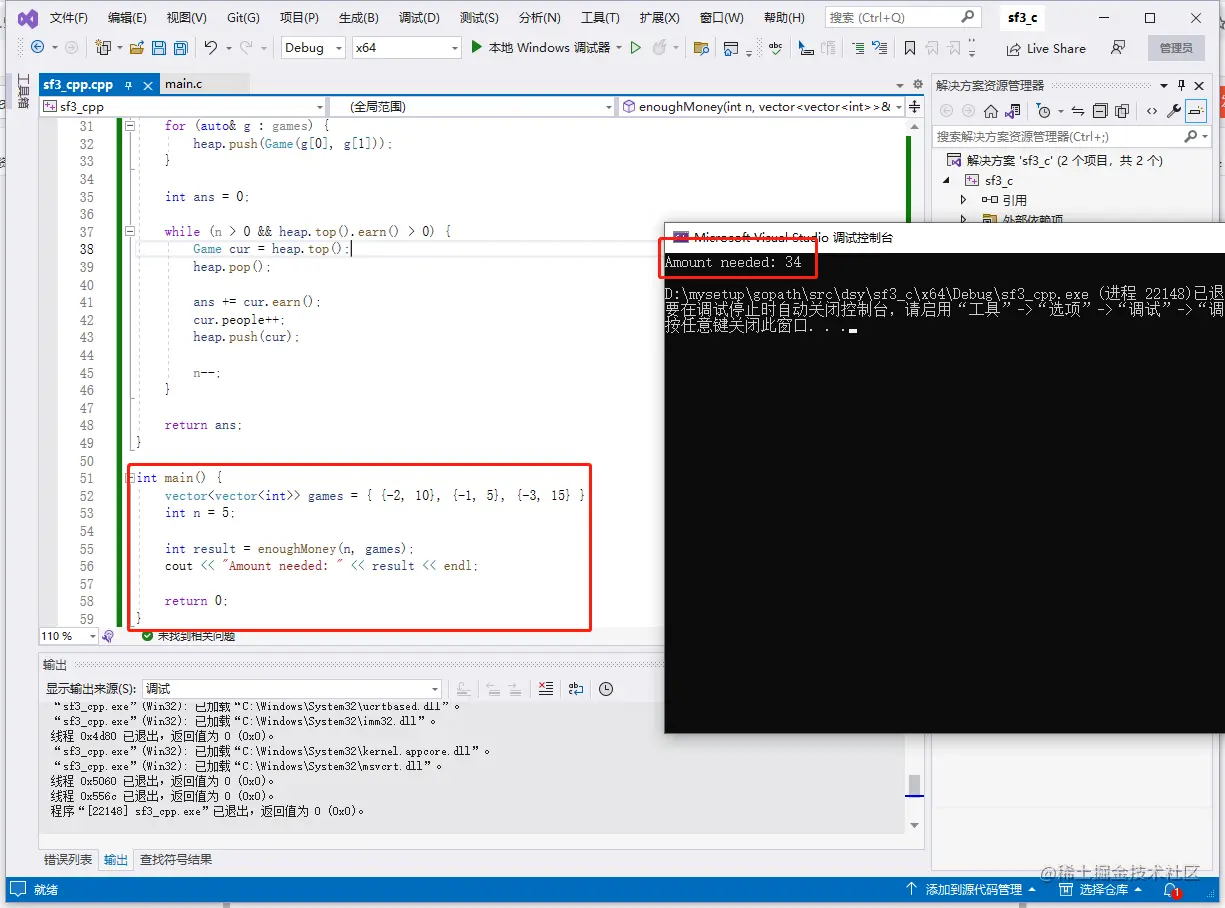Open the 全局范围 scope dropdown
Screen dimensions: 1225x908
(x=472, y=106)
